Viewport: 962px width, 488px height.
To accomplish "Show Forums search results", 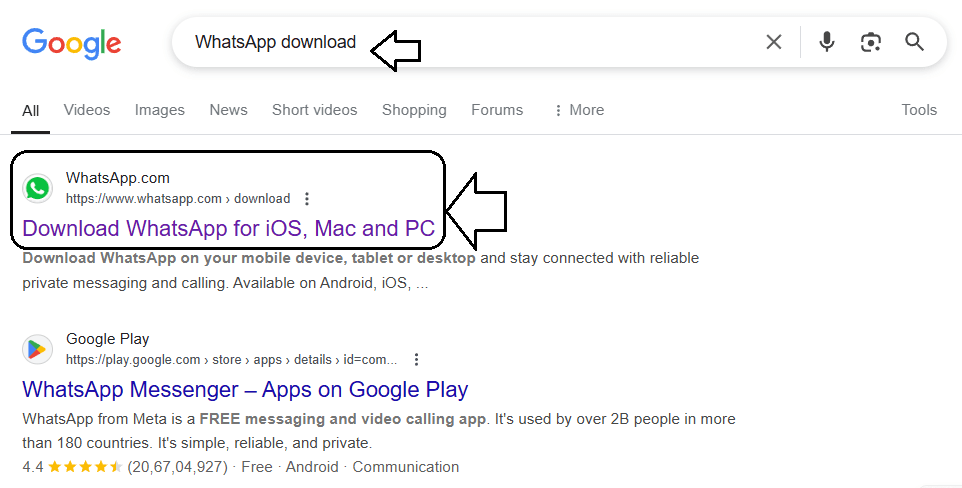I will (497, 110).
